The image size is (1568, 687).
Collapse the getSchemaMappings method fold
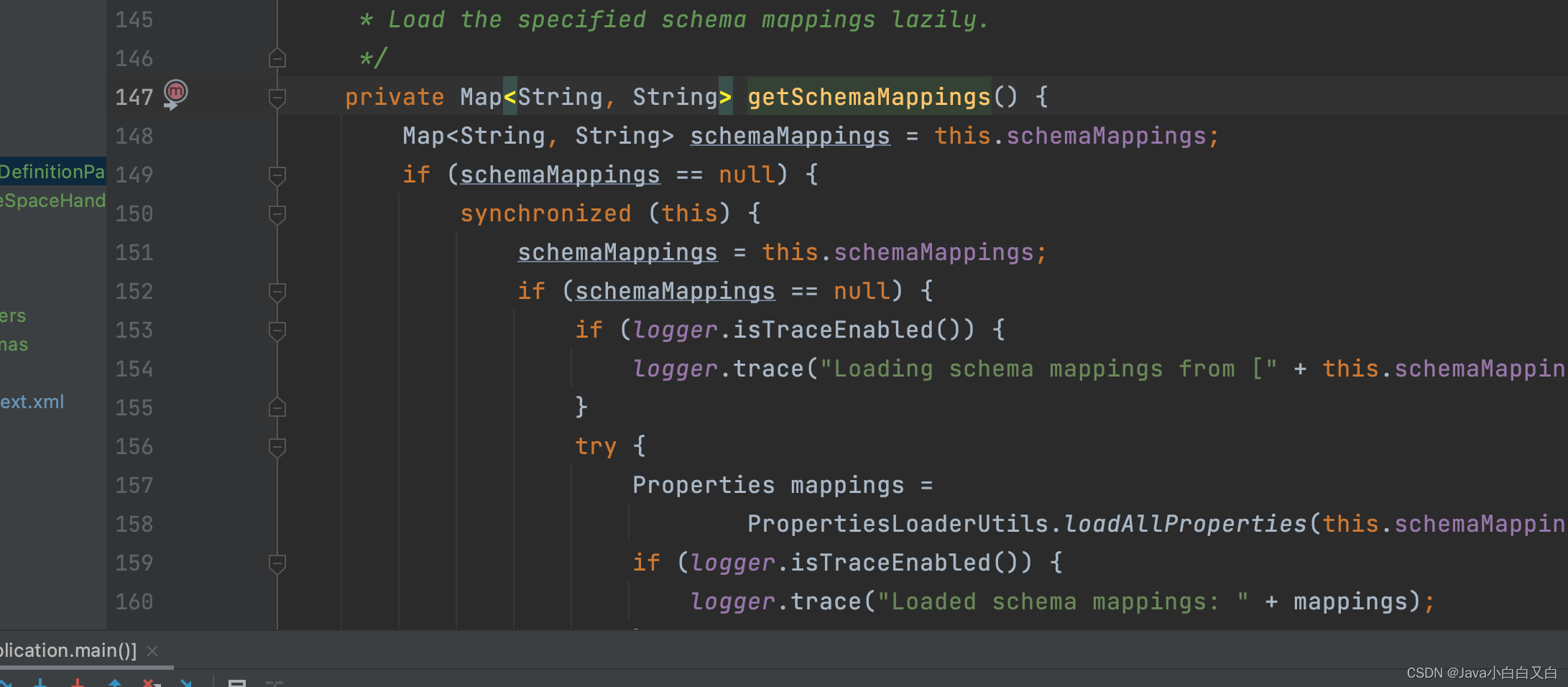pyautogui.click(x=277, y=98)
